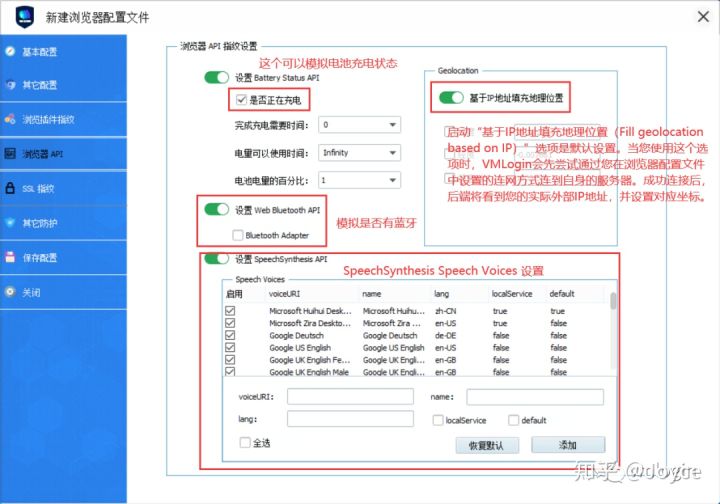
Task: Uncheck the Google Deutsch voice checkbox
Action: click(230, 336)
